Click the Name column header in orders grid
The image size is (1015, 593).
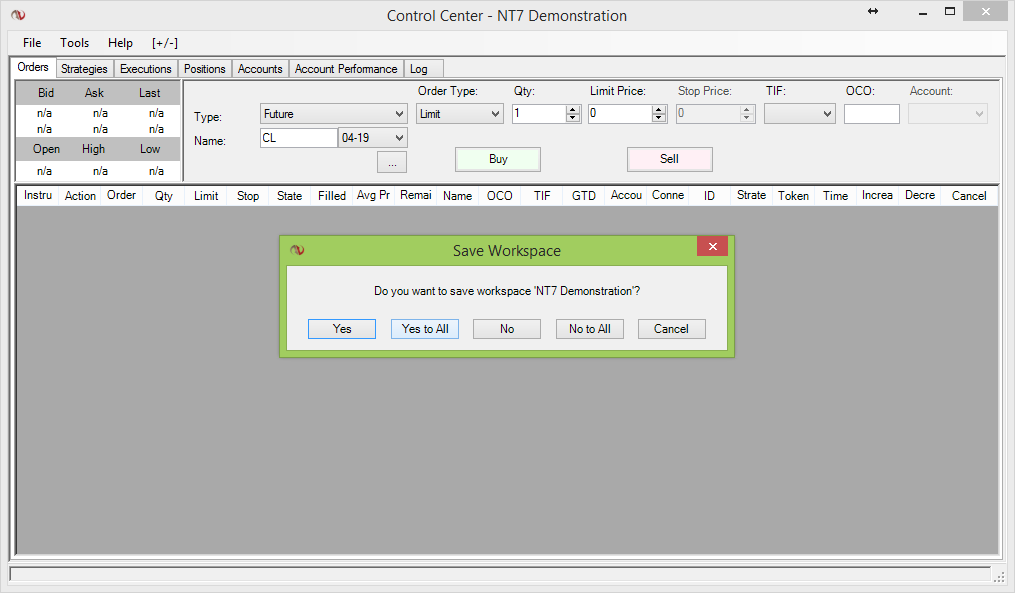[458, 196]
